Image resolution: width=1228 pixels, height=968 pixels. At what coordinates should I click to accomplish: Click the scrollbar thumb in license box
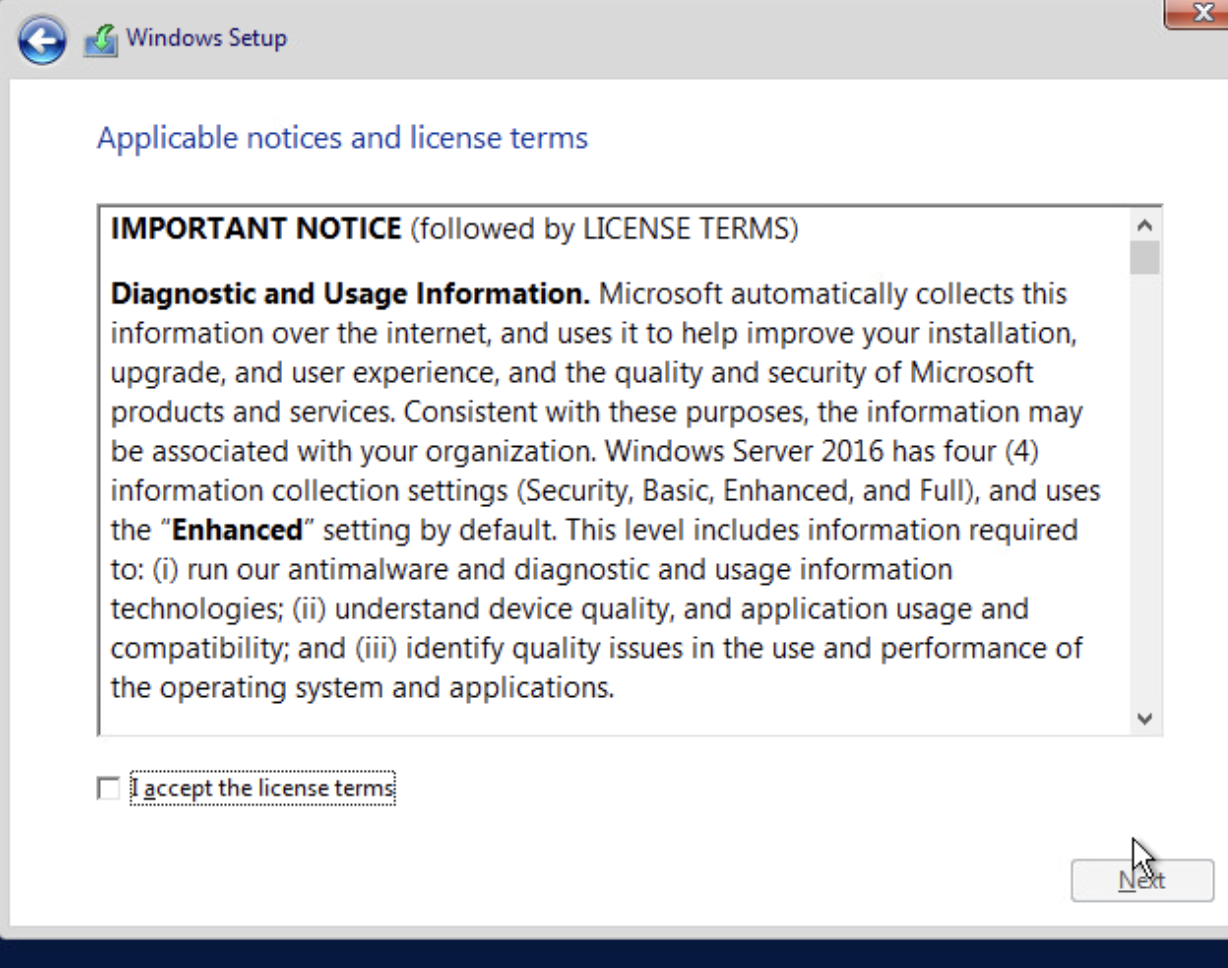(1146, 257)
